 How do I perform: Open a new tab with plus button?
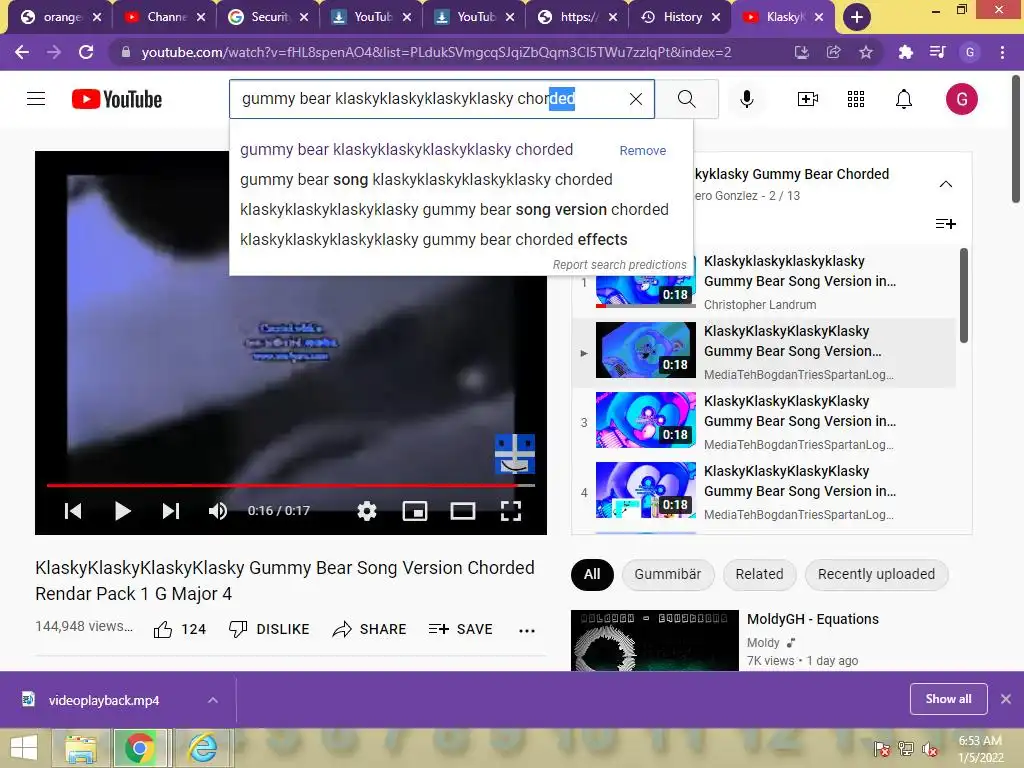pos(857,17)
